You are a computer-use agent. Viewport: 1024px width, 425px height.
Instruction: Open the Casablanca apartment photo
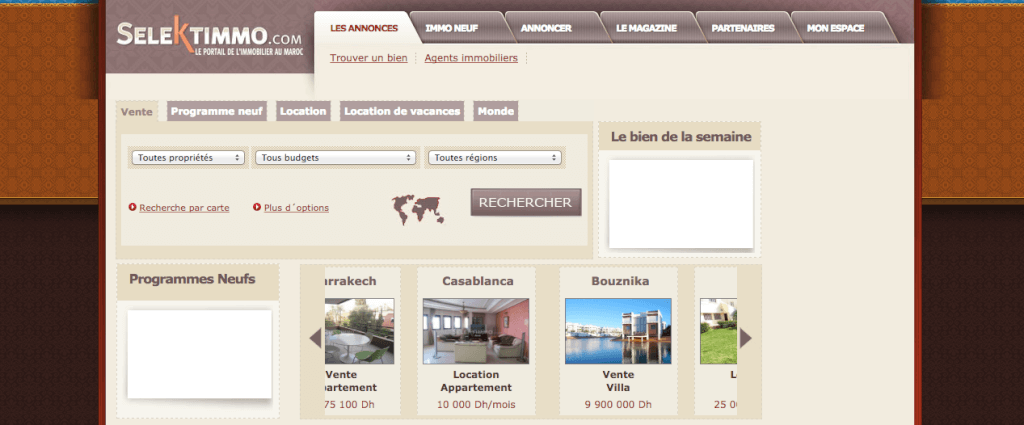pos(475,331)
